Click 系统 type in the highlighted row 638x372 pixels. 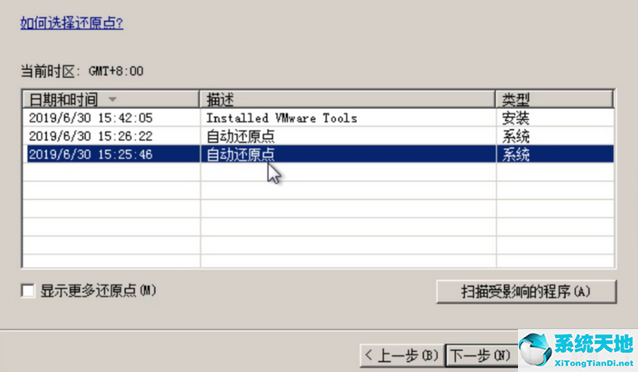point(516,154)
